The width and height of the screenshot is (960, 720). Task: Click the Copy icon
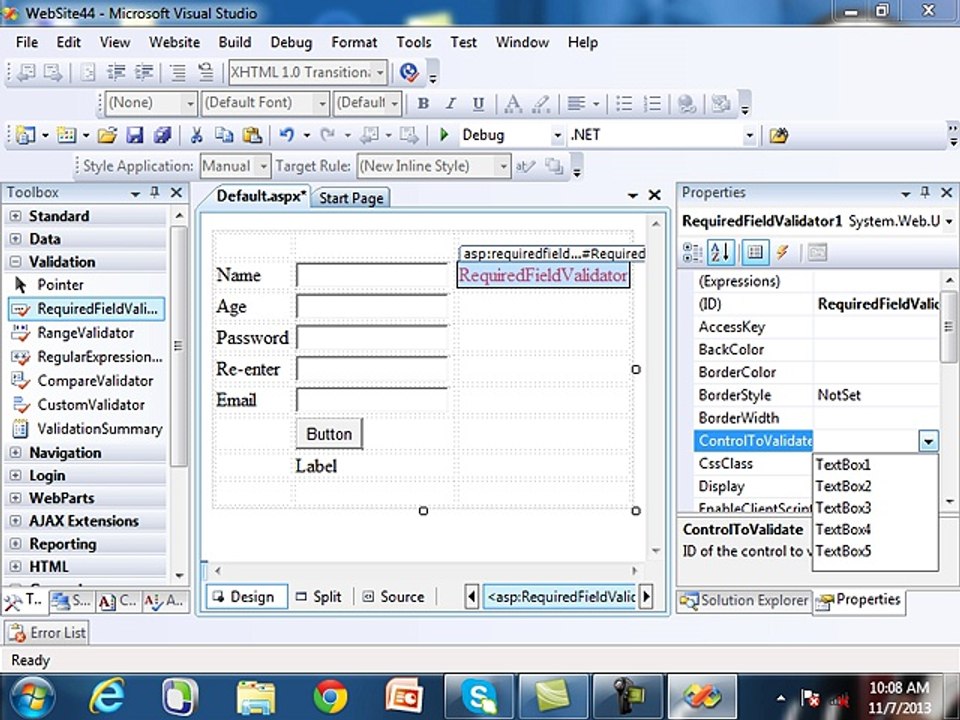coord(224,135)
